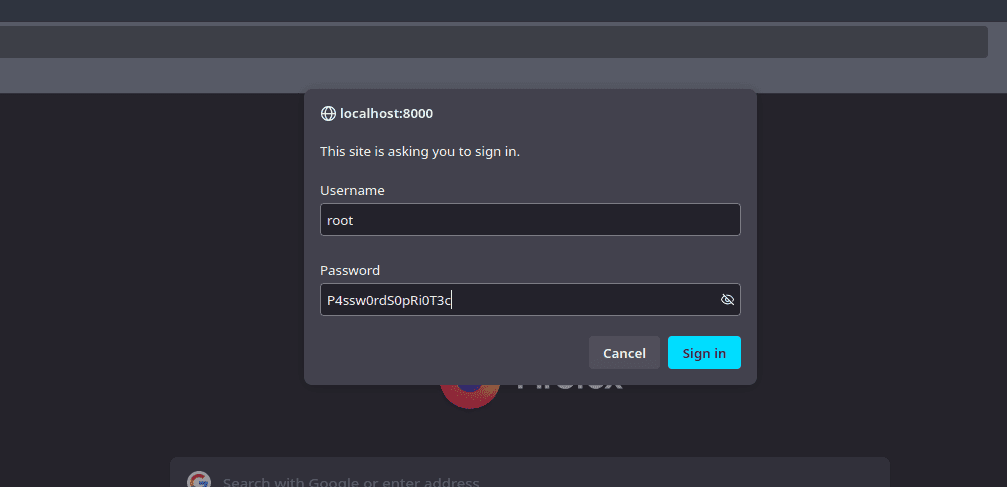The width and height of the screenshot is (1007, 487).
Task: Click the localhost:8000 host title text
Action: click(386, 114)
